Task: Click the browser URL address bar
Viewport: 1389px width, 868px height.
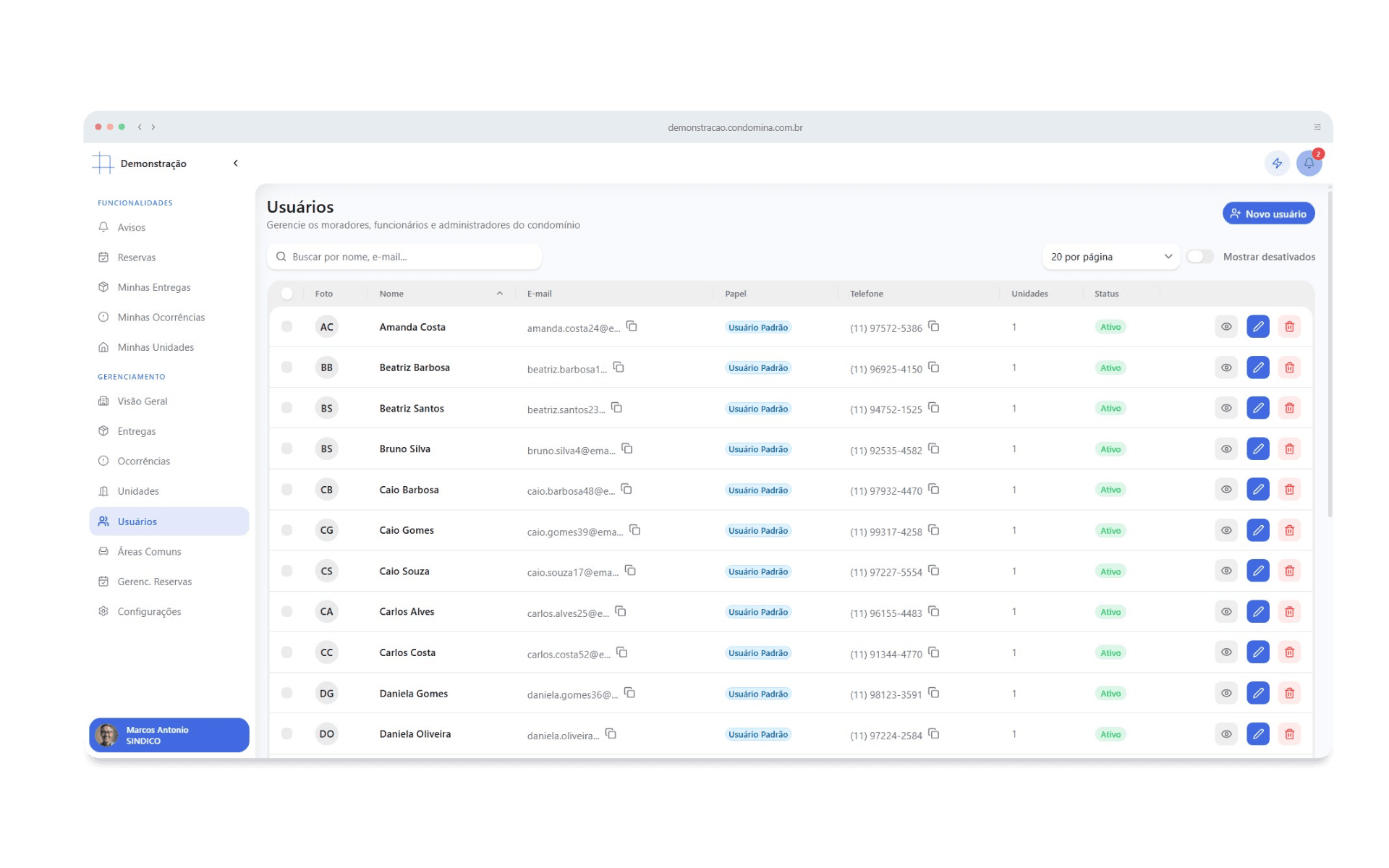Action: tap(735, 127)
